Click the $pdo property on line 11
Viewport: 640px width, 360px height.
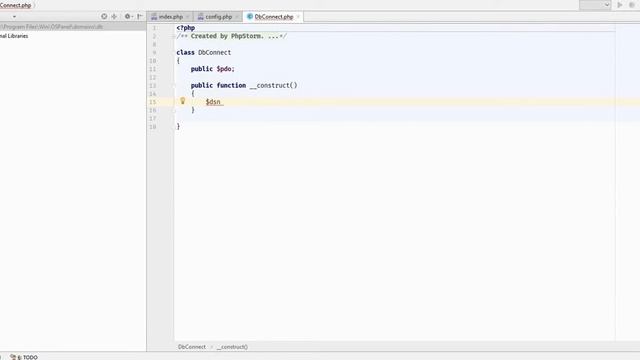(x=224, y=69)
